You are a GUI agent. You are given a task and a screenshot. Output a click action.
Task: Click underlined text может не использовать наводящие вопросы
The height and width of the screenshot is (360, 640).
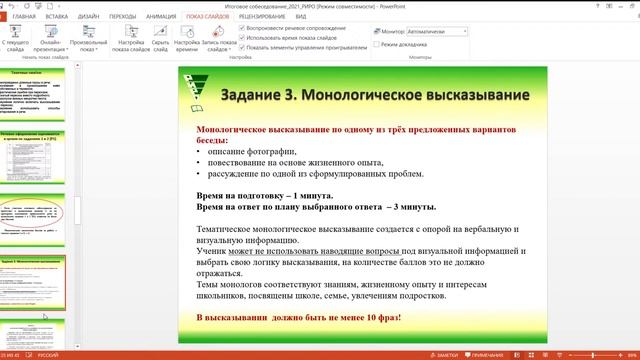pos(314,251)
